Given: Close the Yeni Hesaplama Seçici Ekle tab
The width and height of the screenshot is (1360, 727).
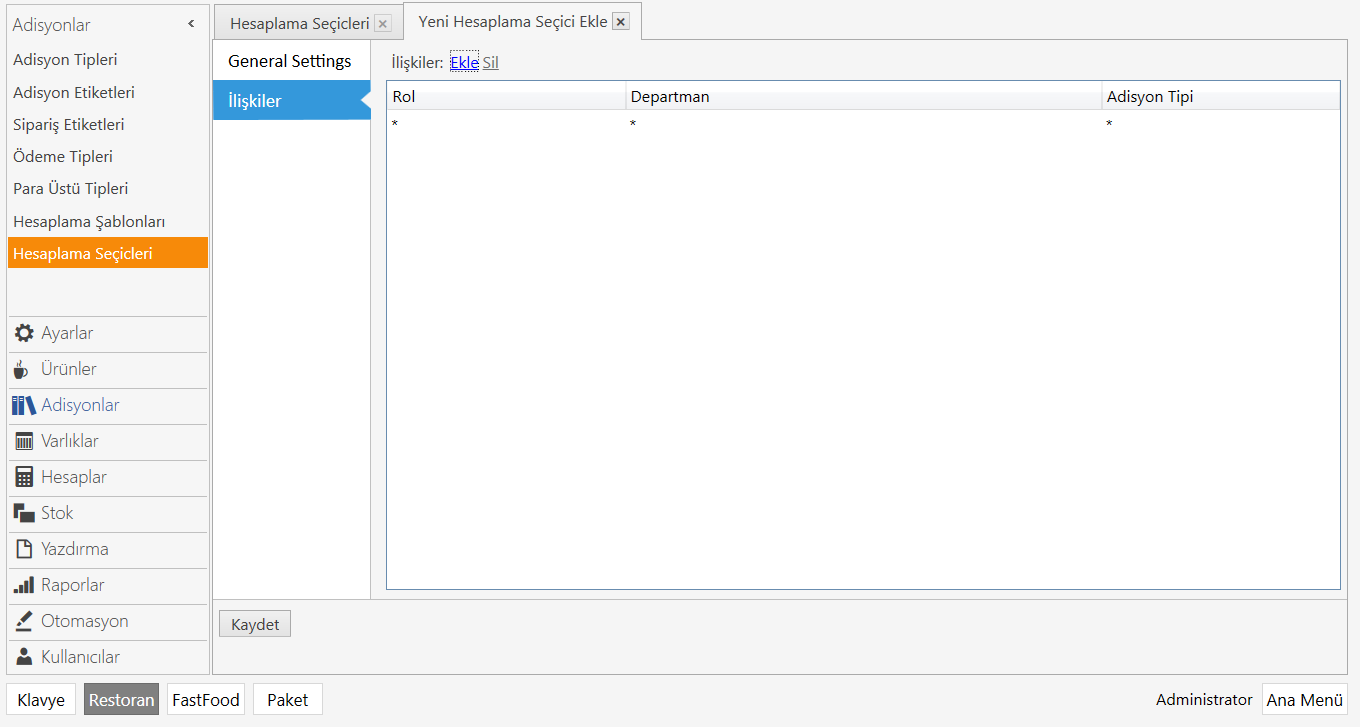Looking at the screenshot, I should tap(621, 21).
